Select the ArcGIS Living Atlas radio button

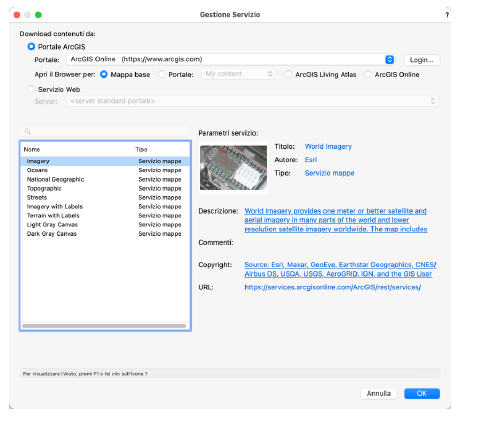click(x=288, y=74)
